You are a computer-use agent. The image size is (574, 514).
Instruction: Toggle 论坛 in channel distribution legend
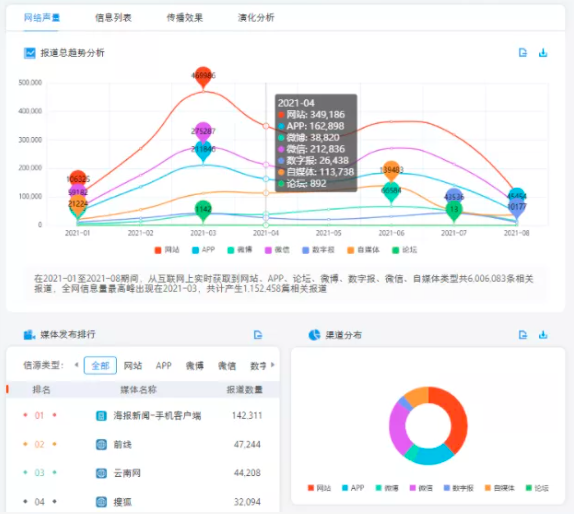point(537,488)
